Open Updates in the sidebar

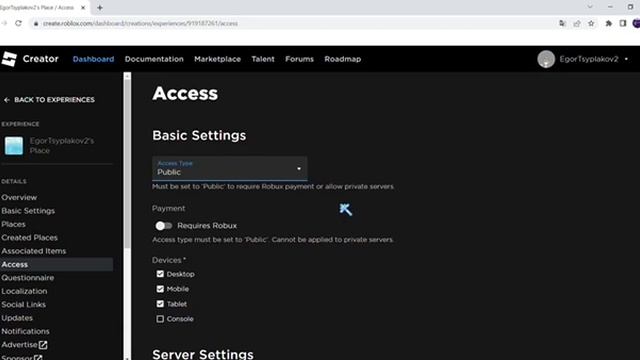coord(17,318)
